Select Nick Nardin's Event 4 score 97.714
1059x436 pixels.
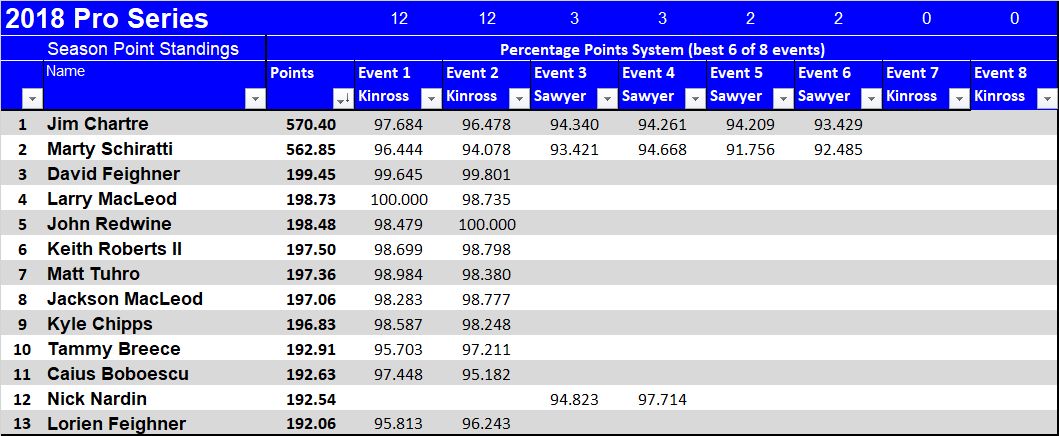tap(662, 399)
